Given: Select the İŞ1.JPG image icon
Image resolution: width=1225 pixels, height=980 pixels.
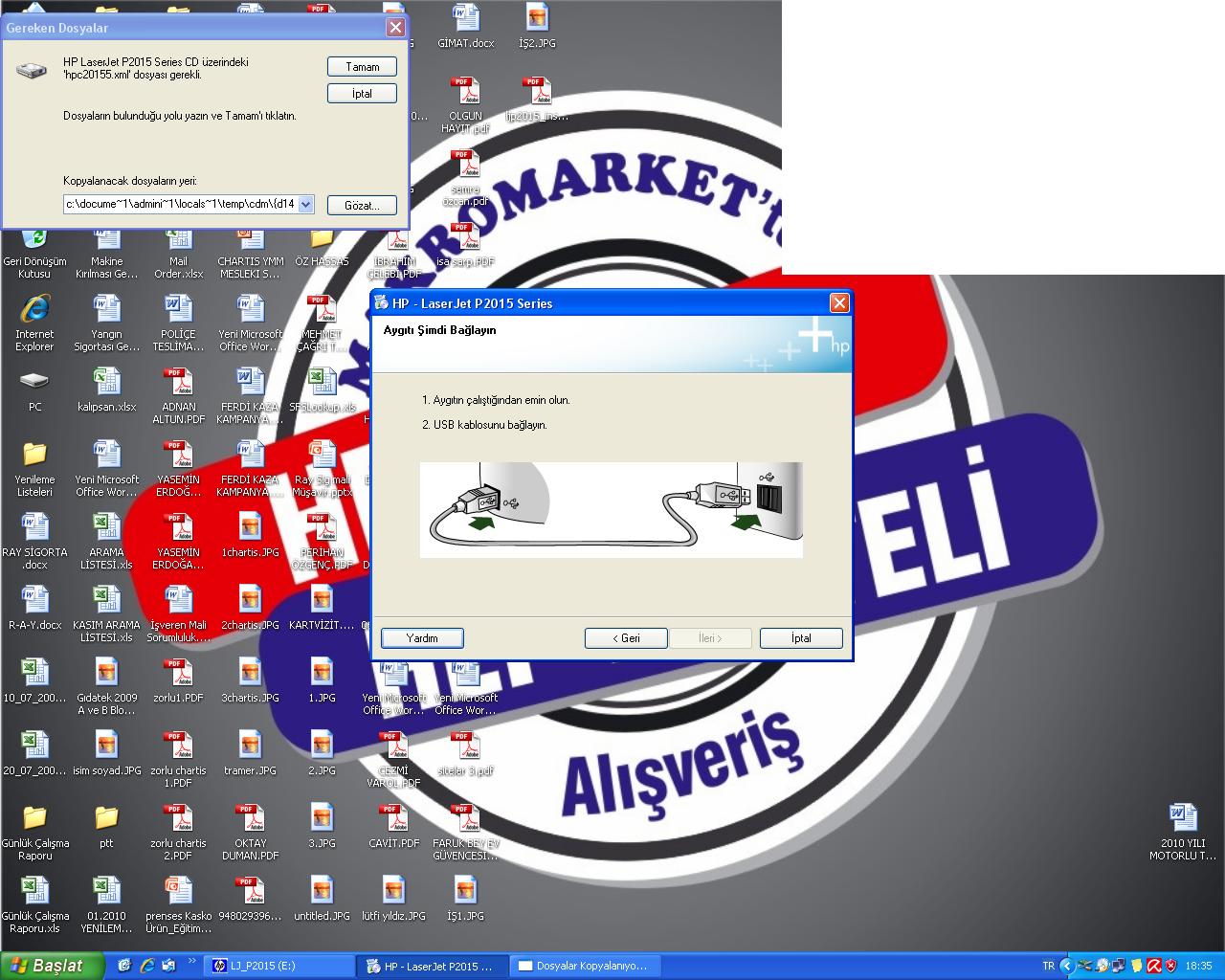Looking at the screenshot, I should point(465,890).
